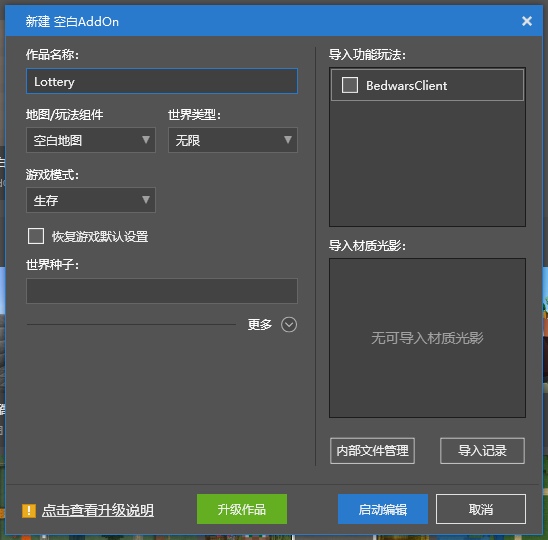Select the BedwarsClient list row
The image size is (548, 540).
point(427,85)
